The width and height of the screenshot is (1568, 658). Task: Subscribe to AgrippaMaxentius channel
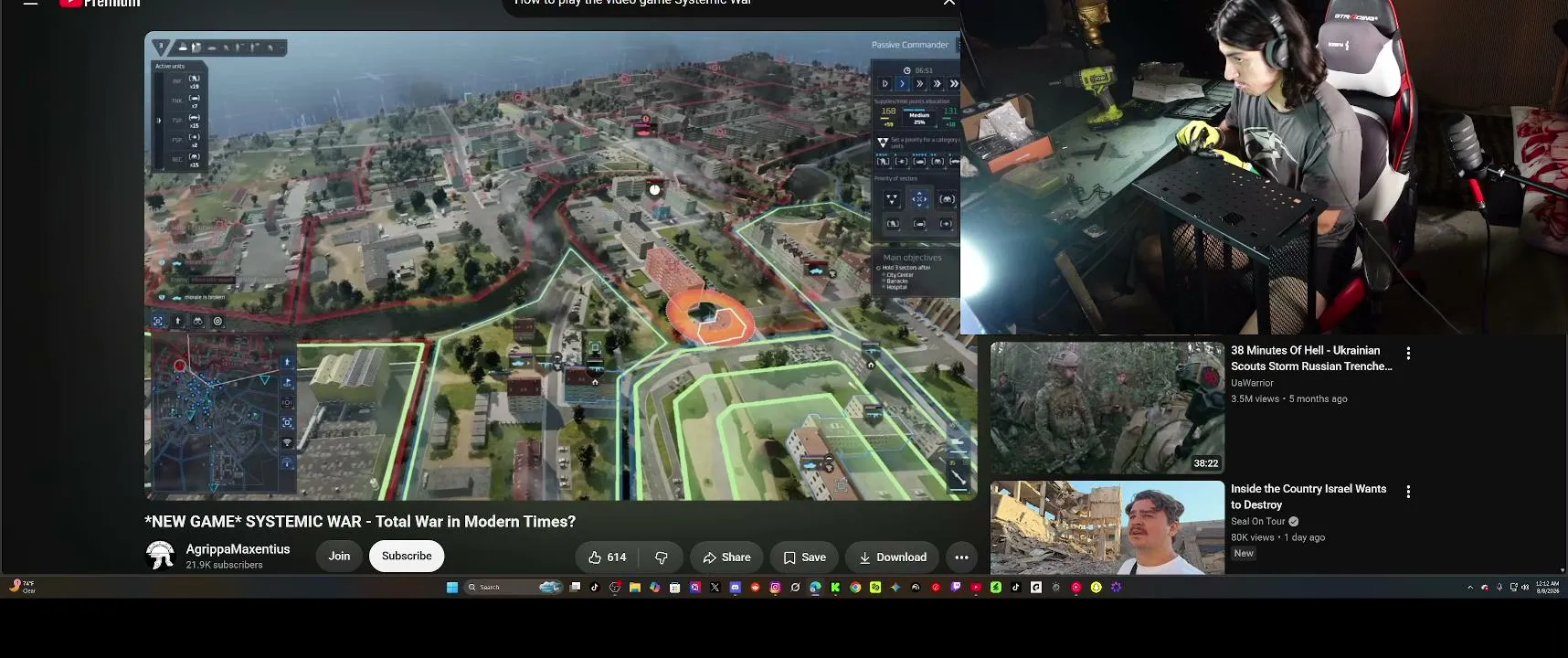pos(407,556)
